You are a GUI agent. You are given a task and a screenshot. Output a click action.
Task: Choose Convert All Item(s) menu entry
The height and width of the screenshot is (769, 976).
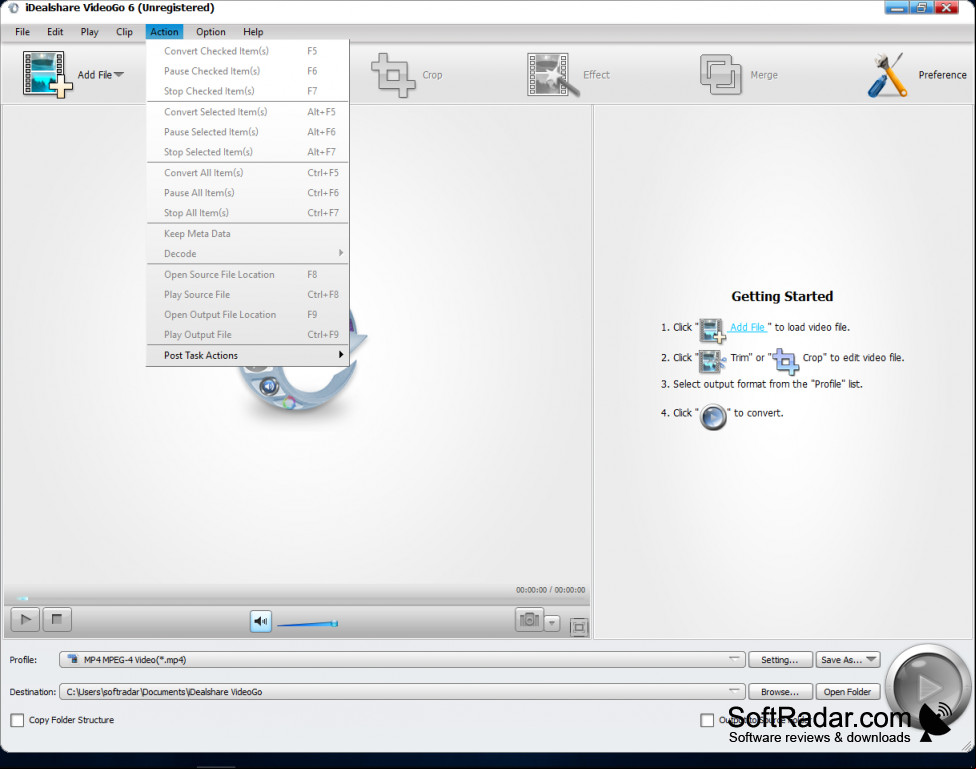coord(248,172)
